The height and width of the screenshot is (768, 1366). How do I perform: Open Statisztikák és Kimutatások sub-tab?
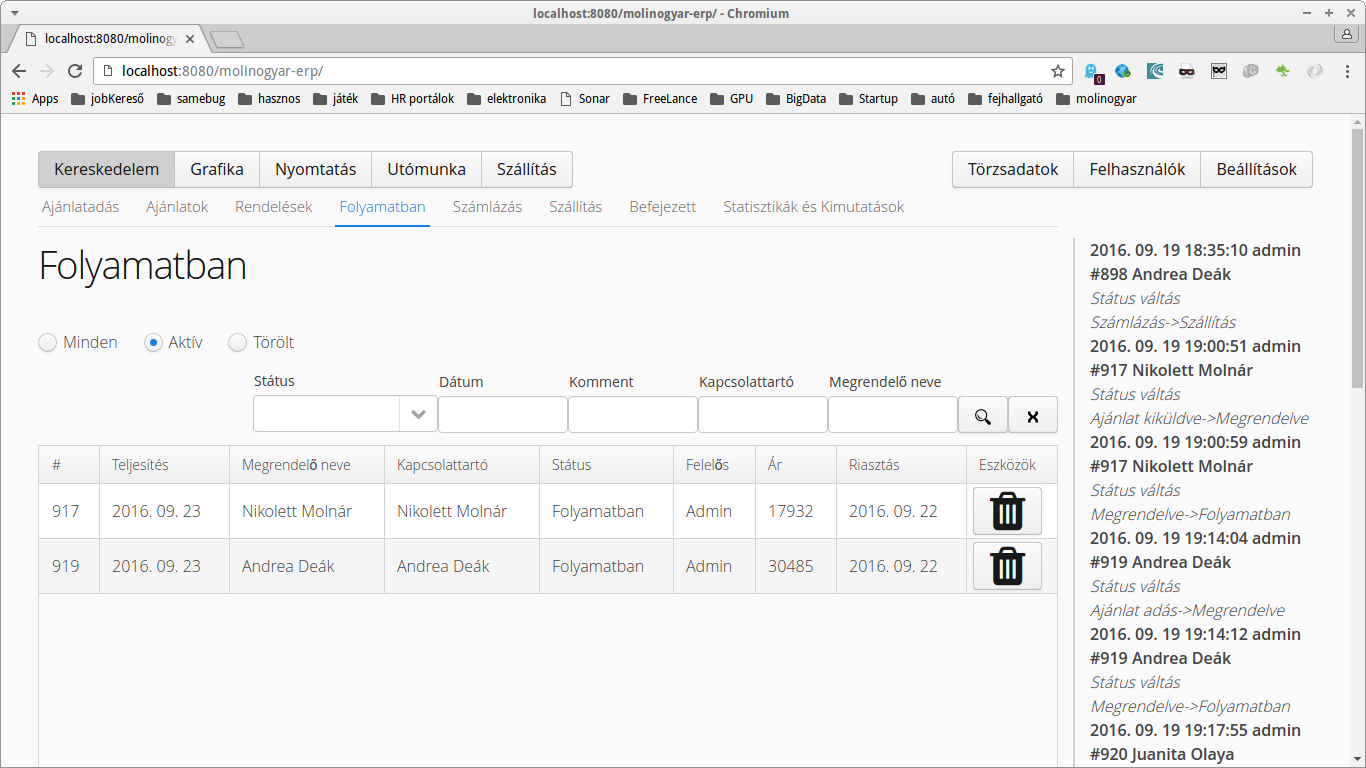814,207
